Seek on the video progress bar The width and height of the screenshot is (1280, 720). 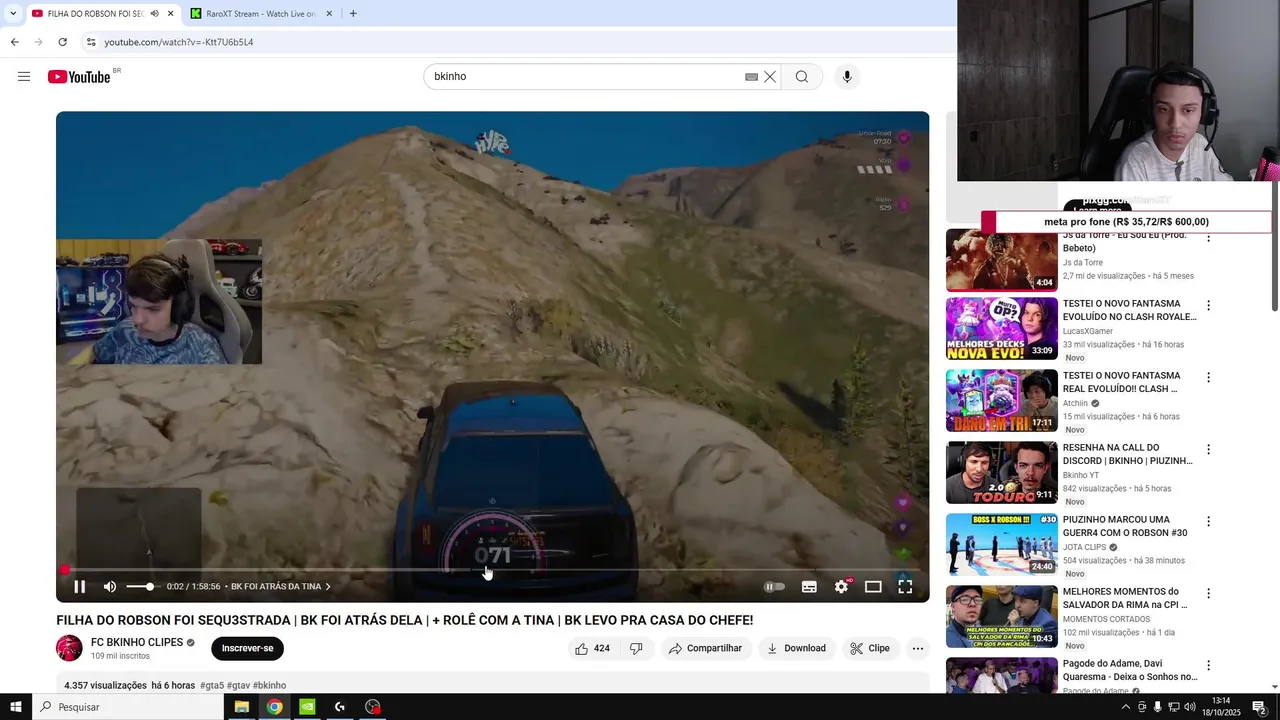pyautogui.click(x=492, y=570)
